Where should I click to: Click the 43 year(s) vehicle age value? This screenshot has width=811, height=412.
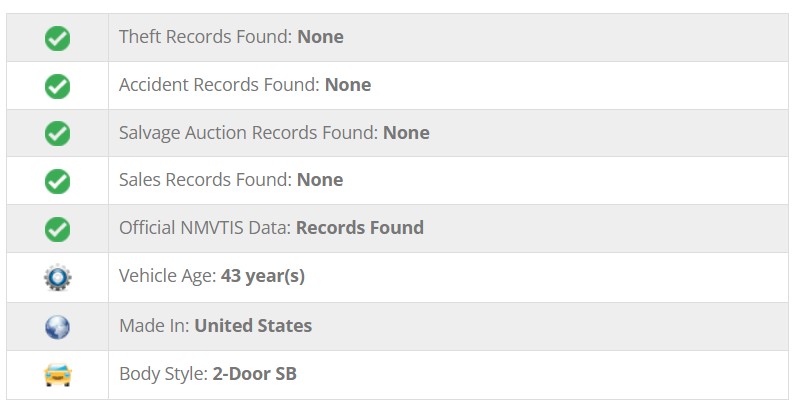pyautogui.click(x=263, y=276)
